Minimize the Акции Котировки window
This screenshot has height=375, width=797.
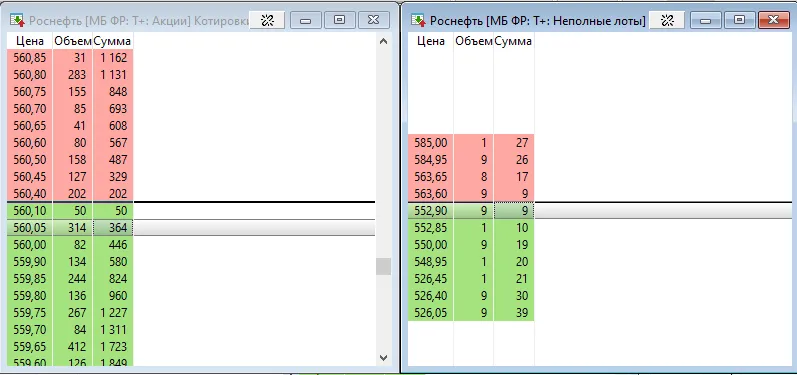[305, 20]
